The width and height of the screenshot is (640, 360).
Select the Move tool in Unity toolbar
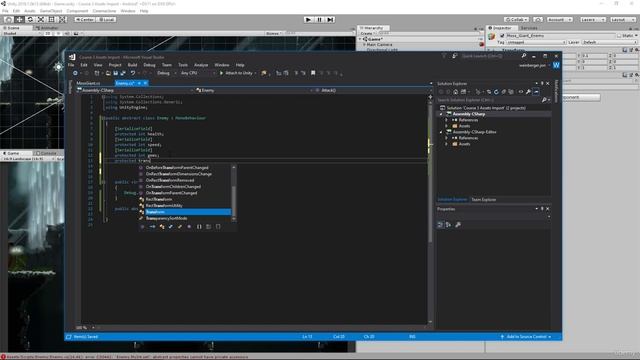(19, 19)
